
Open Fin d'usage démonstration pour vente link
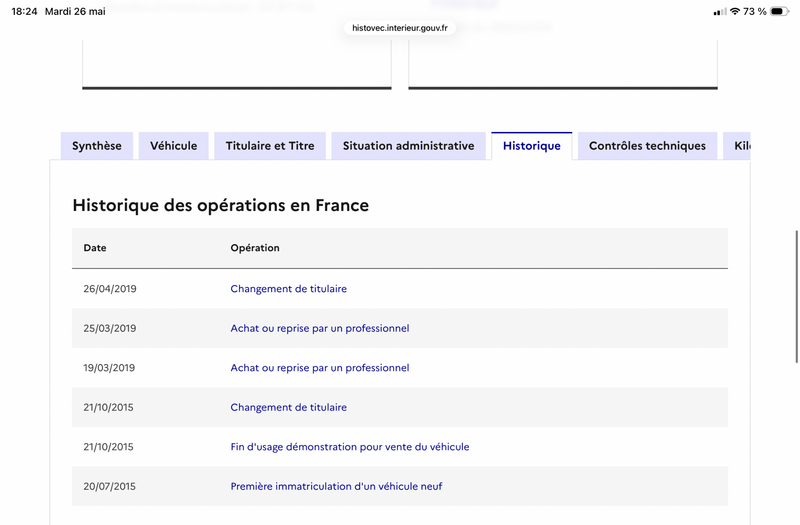[x=349, y=447]
